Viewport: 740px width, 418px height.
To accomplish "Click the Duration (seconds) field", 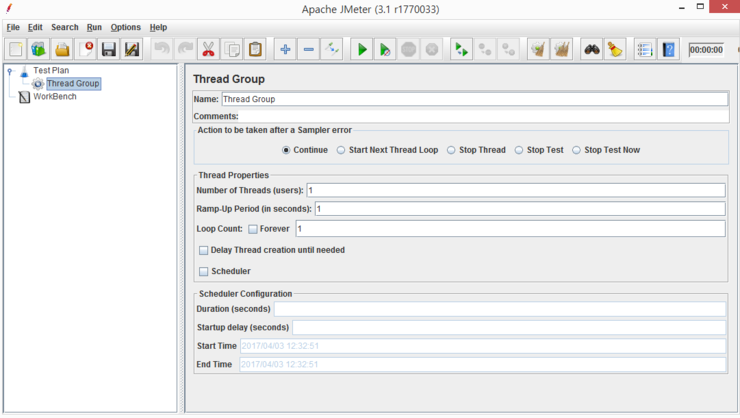I will coord(500,309).
